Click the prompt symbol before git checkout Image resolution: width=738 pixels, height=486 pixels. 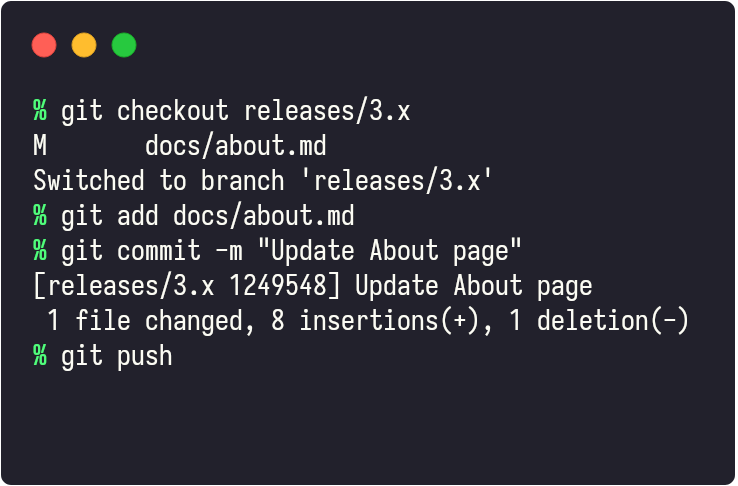(x=40, y=111)
